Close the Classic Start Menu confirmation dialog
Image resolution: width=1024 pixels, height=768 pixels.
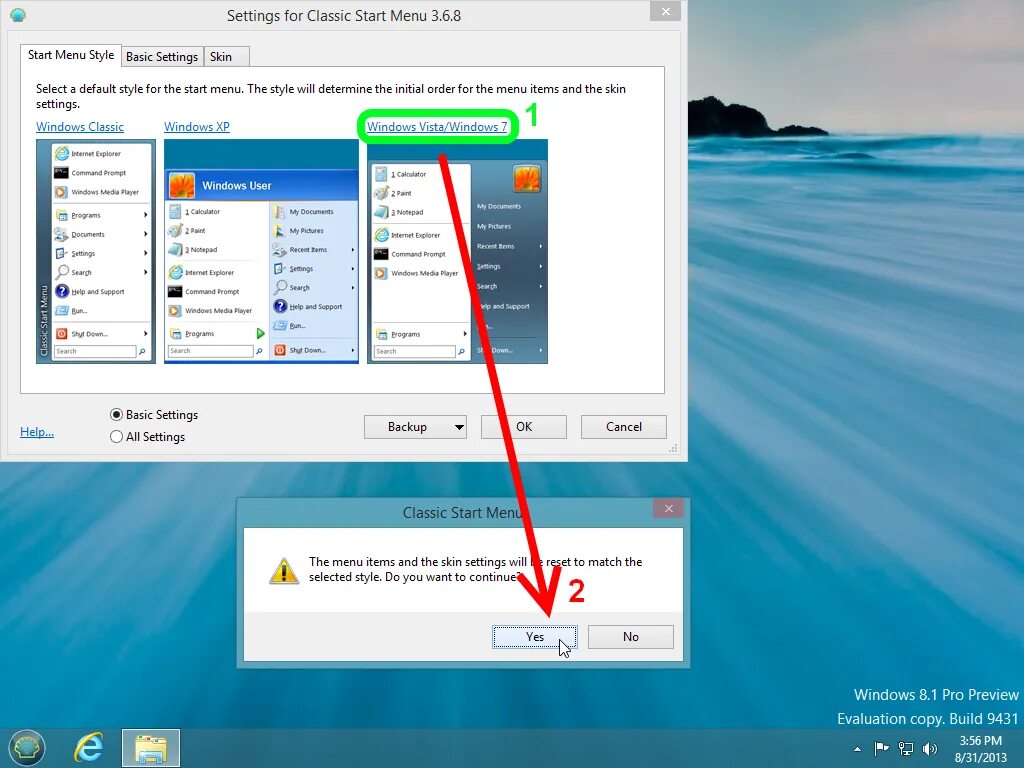(x=668, y=508)
